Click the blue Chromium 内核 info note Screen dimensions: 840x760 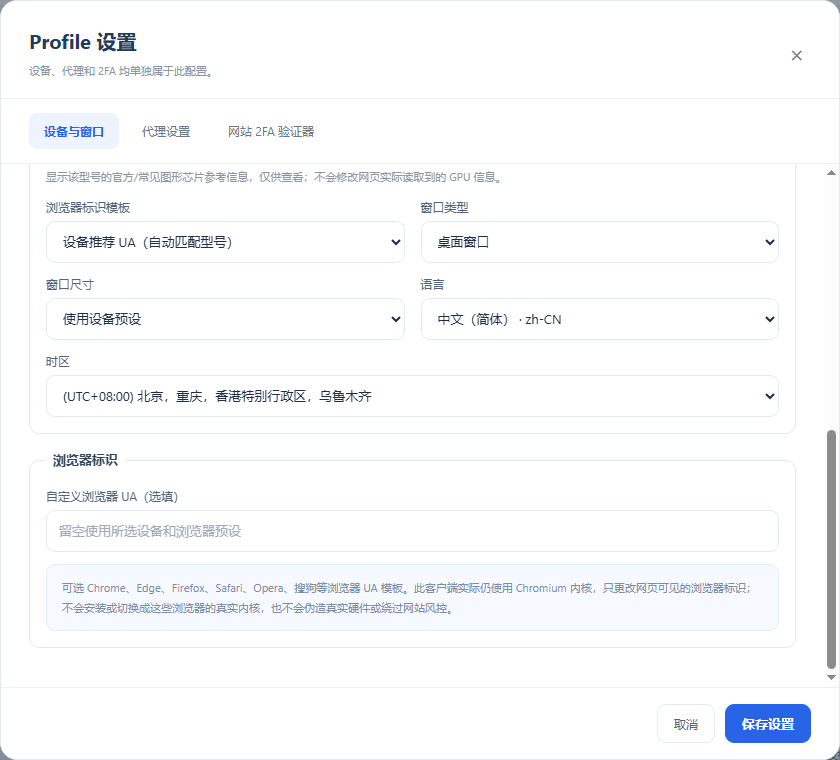[x=412, y=598]
